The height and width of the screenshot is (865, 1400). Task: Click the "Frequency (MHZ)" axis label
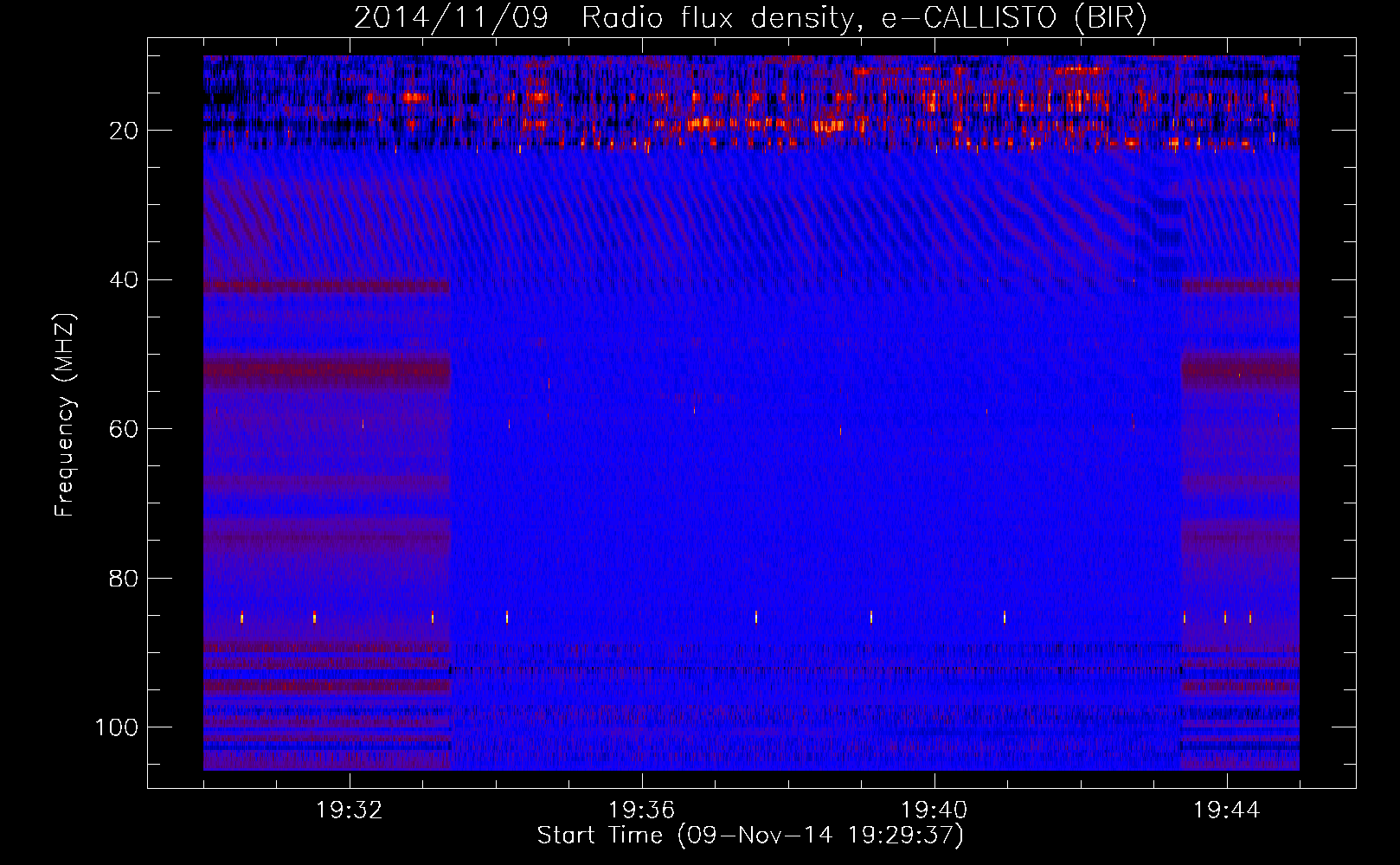(66, 415)
